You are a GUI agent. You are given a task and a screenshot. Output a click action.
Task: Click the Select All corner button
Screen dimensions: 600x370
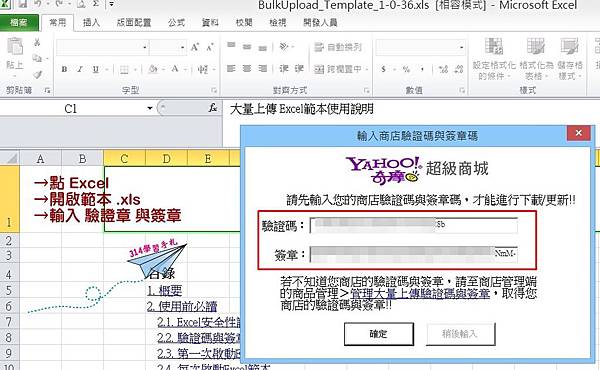tap(10, 158)
